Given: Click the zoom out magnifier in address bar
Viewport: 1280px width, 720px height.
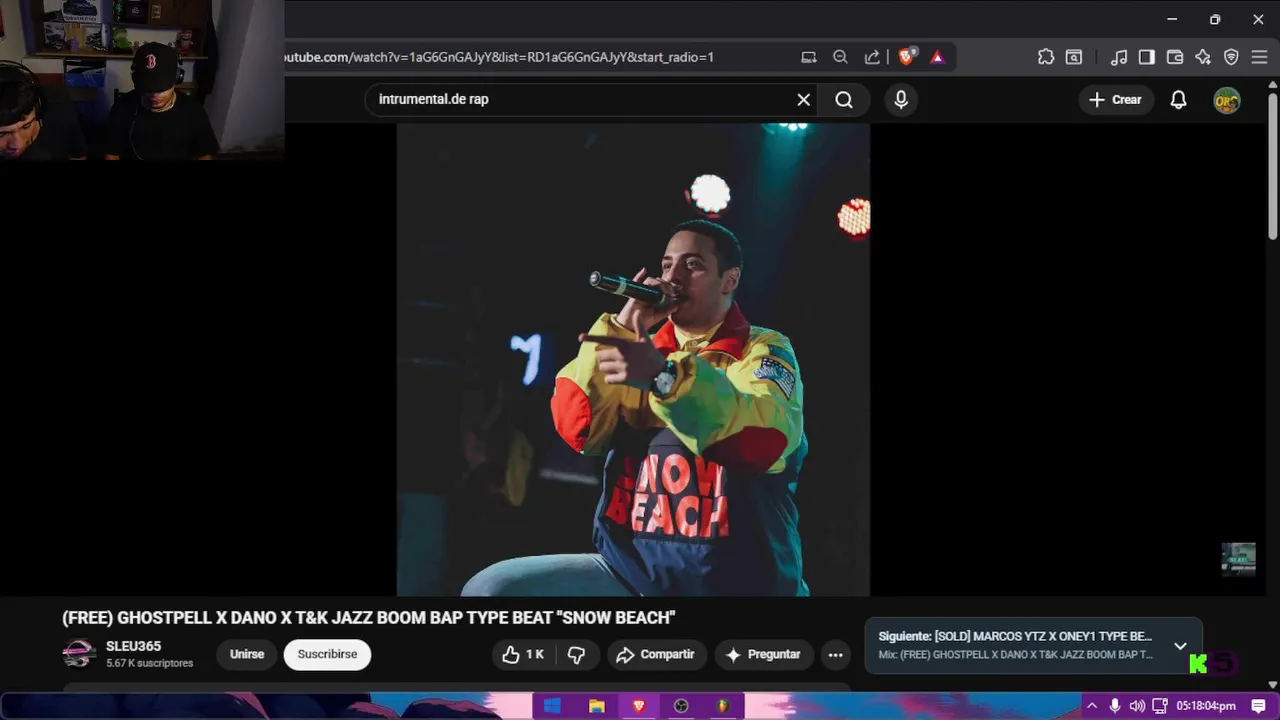Looking at the screenshot, I should (840, 57).
